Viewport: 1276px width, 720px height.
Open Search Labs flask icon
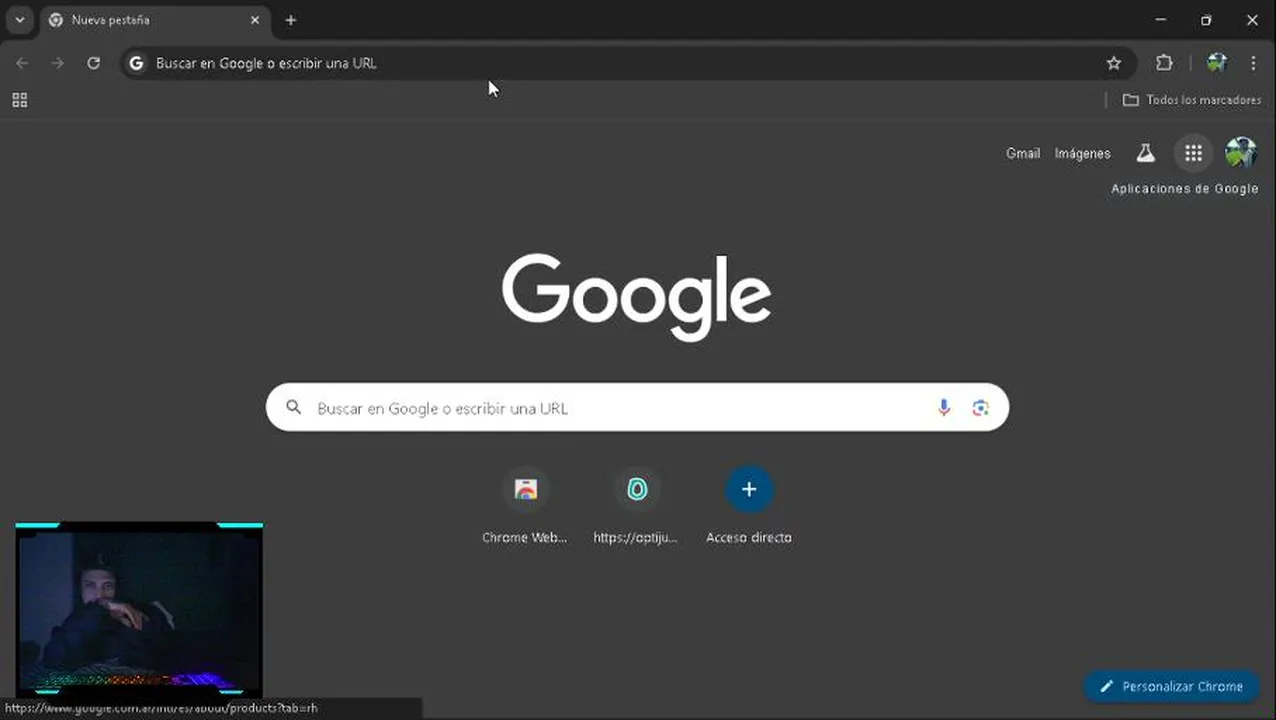point(1145,153)
